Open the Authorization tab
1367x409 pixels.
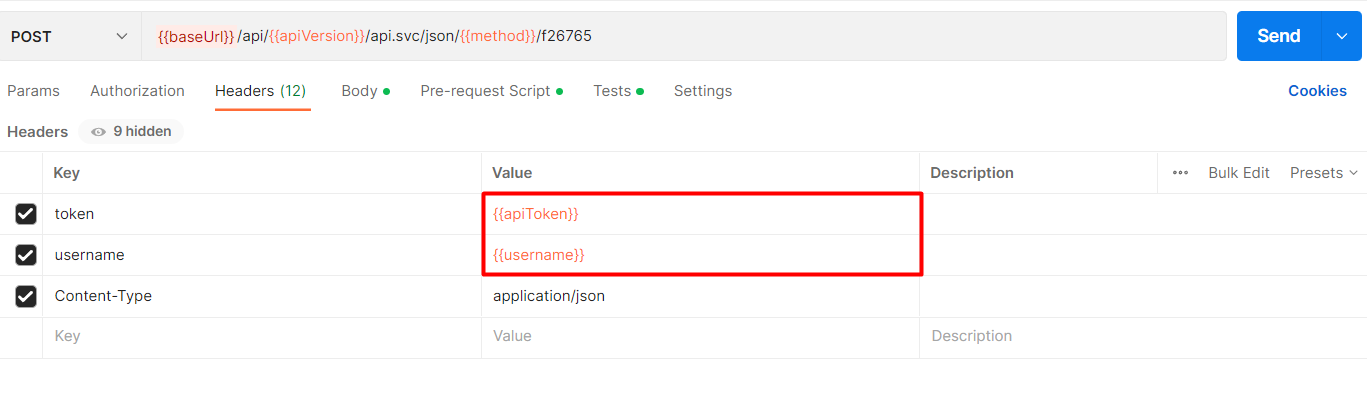pyautogui.click(x=137, y=91)
